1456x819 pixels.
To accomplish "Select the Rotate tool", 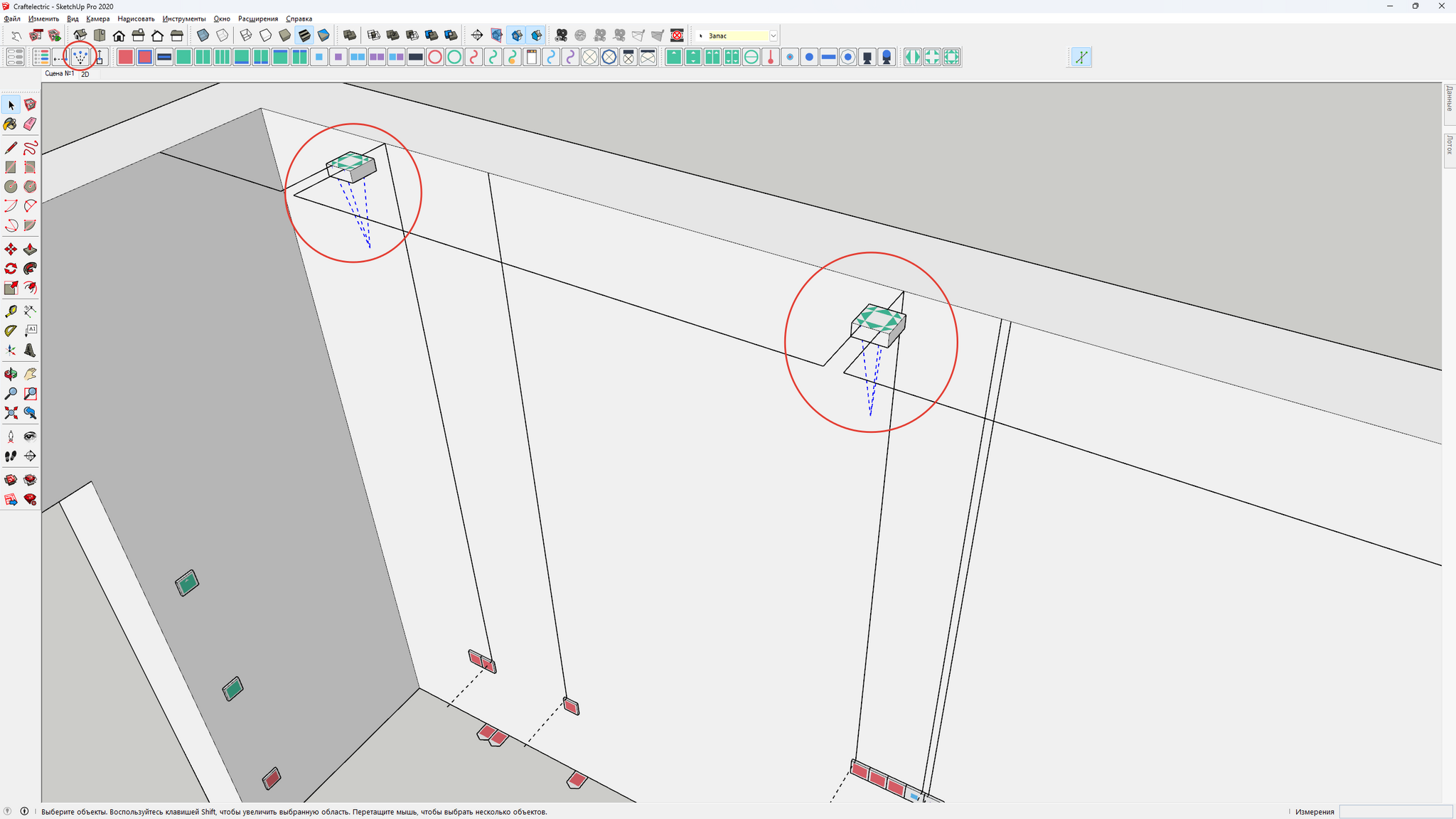I will [x=11, y=269].
